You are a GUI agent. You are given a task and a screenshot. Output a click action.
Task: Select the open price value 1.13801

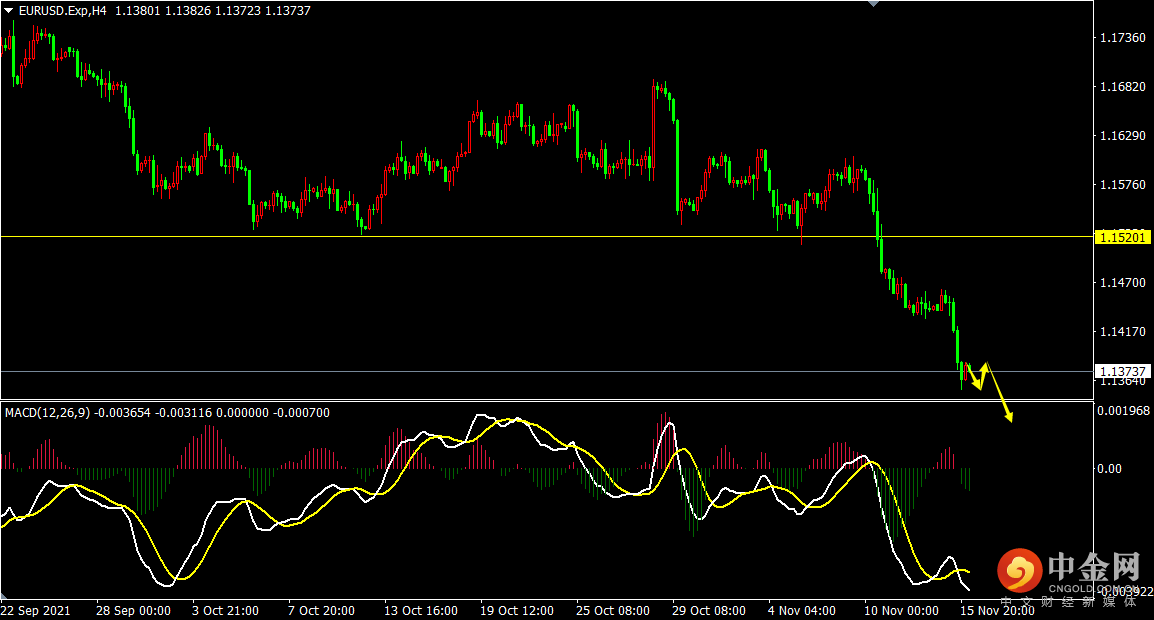point(138,11)
